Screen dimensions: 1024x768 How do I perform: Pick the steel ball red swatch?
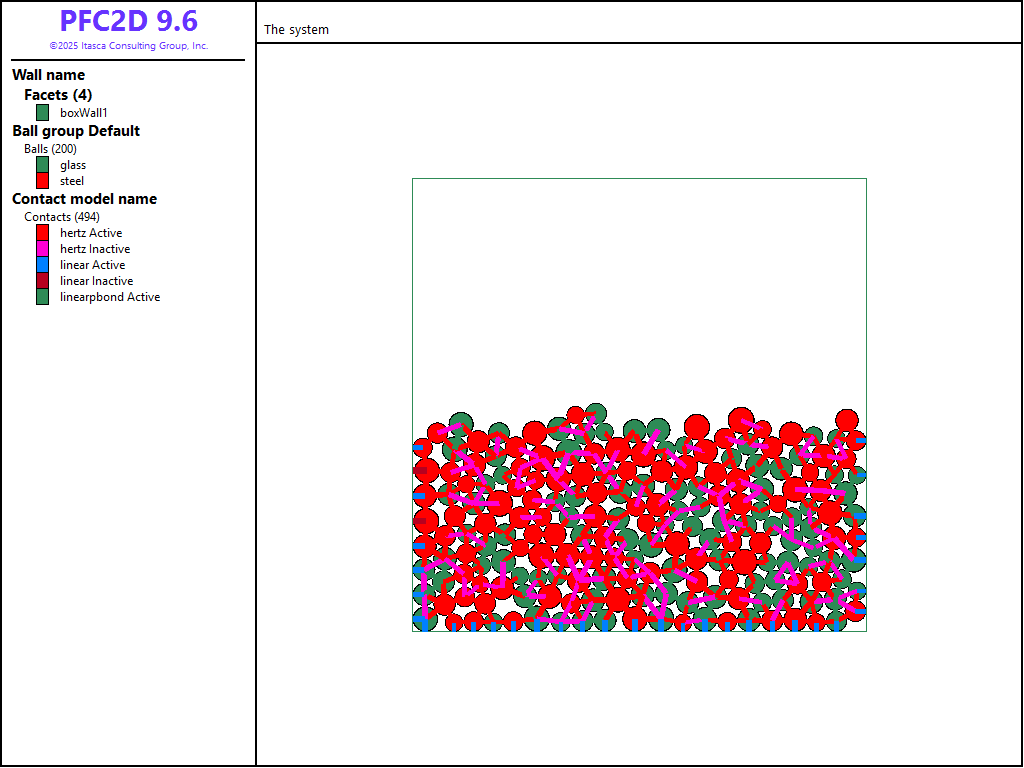tap(43, 181)
